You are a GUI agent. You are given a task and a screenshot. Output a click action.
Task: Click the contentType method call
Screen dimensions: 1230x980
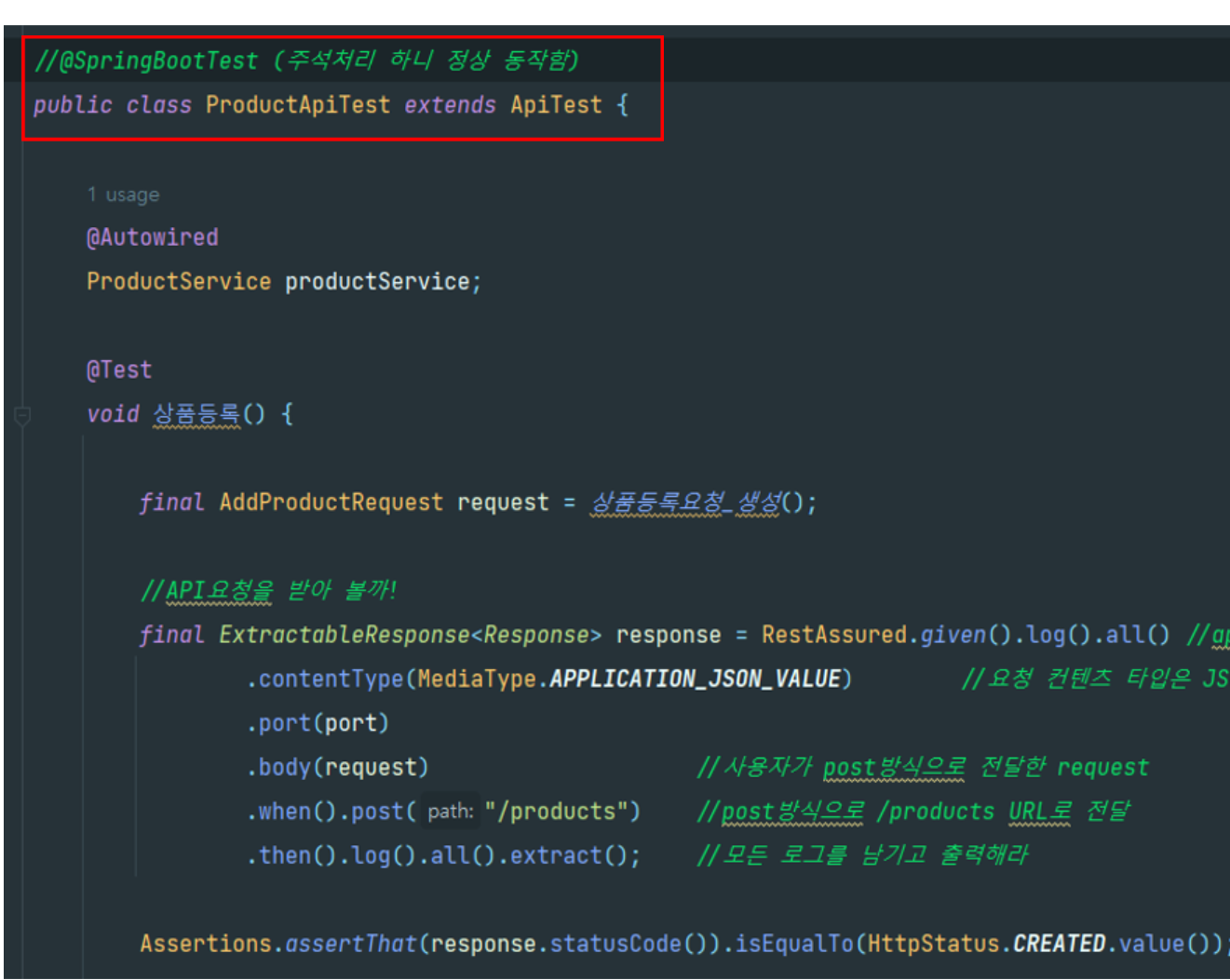(x=331, y=679)
